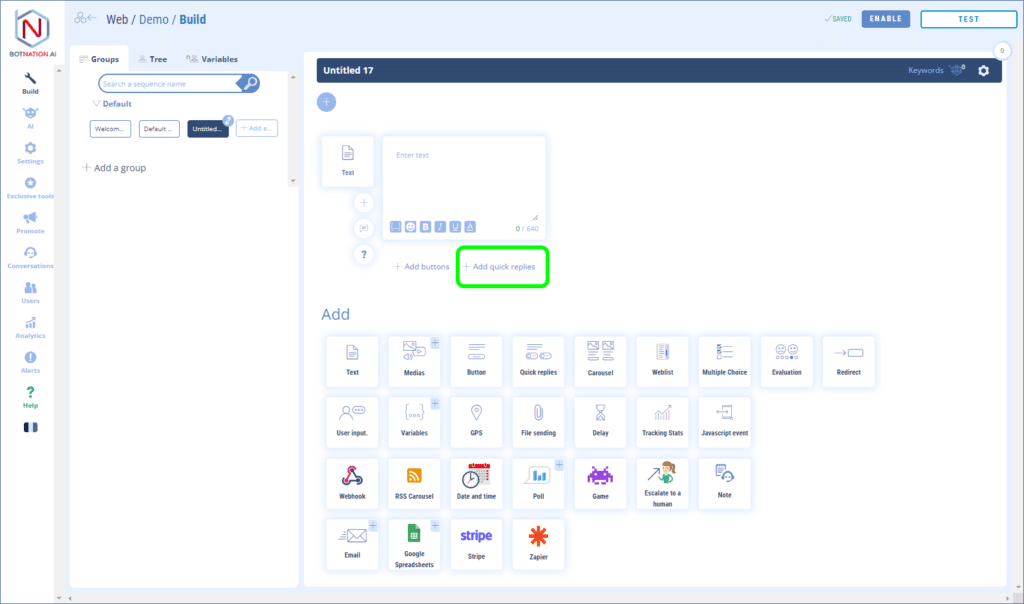Switch to the Variables tab

coord(212,59)
